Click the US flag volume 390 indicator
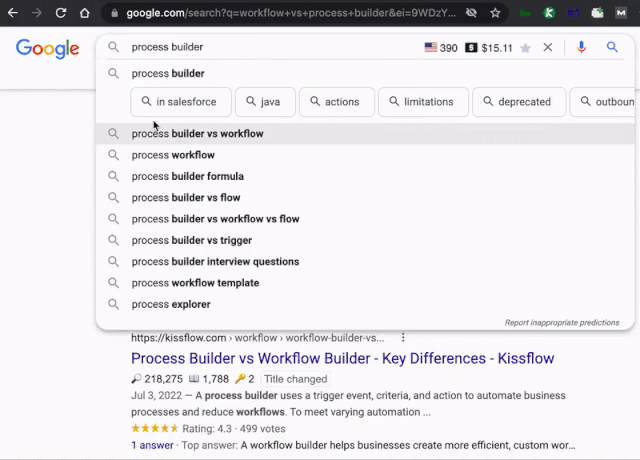The image size is (640, 460). [x=441, y=48]
